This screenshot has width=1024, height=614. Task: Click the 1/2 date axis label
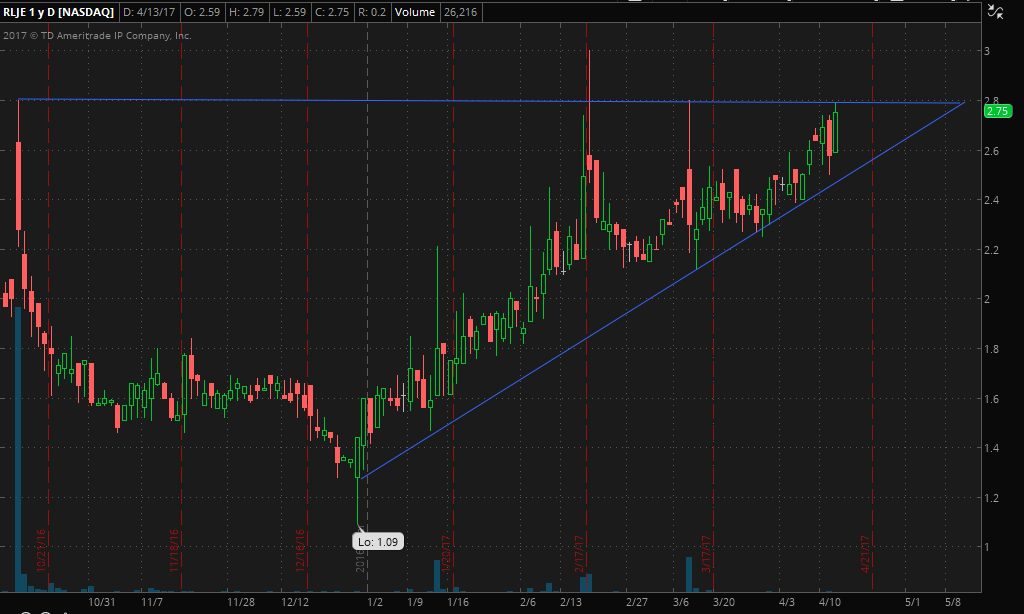[375, 602]
